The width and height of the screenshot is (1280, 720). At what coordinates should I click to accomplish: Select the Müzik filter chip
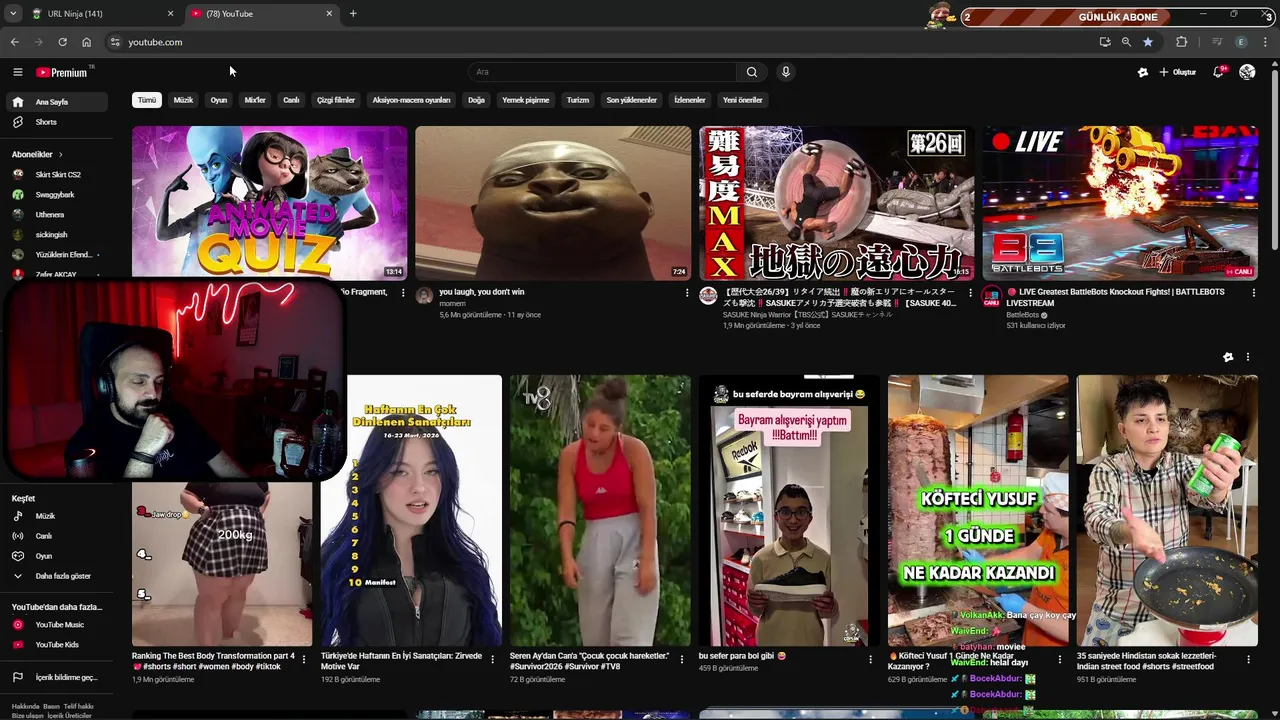coord(183,100)
